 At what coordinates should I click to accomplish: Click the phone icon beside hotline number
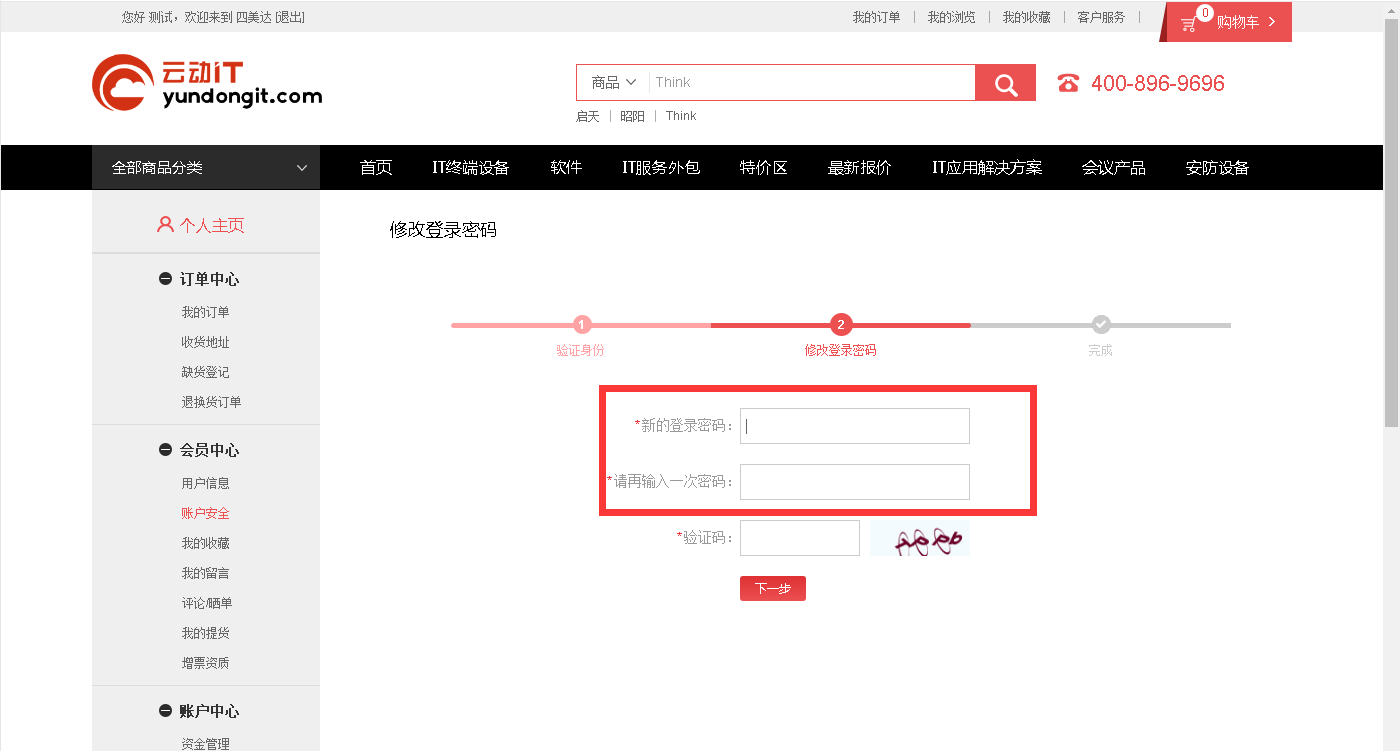pyautogui.click(x=1068, y=83)
